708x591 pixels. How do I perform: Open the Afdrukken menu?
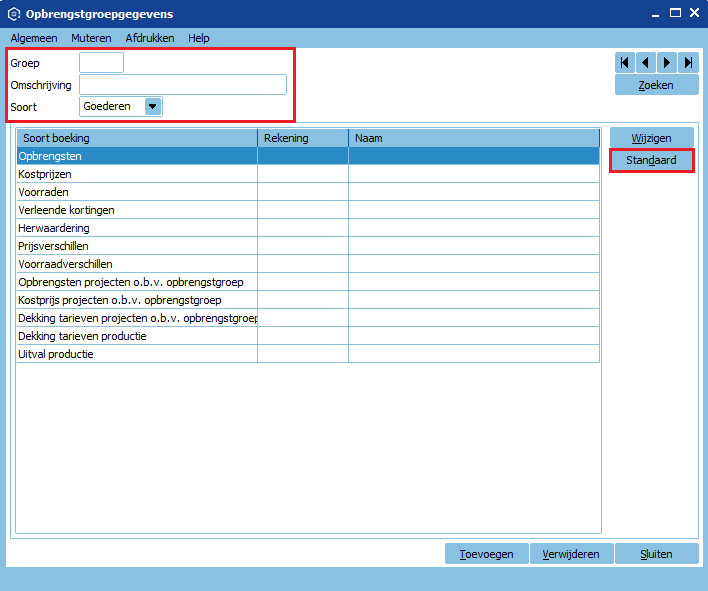[x=150, y=38]
